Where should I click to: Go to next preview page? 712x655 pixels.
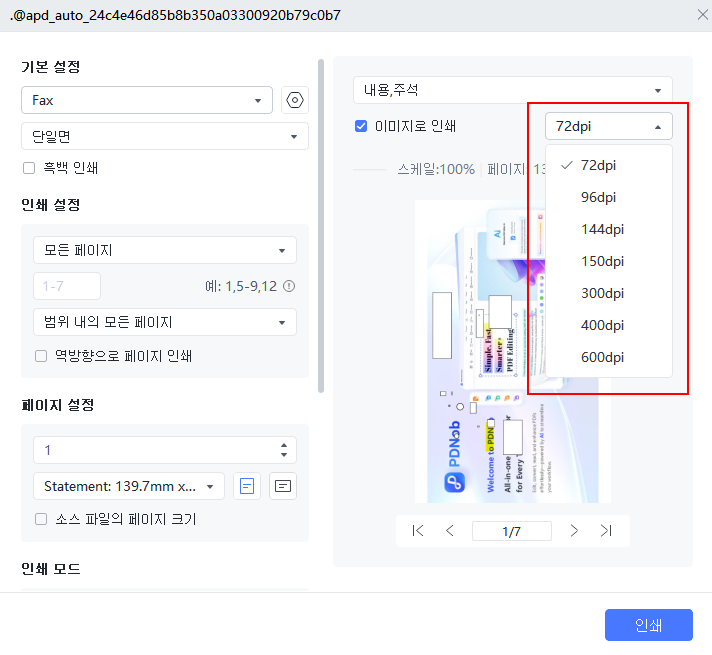pos(574,531)
